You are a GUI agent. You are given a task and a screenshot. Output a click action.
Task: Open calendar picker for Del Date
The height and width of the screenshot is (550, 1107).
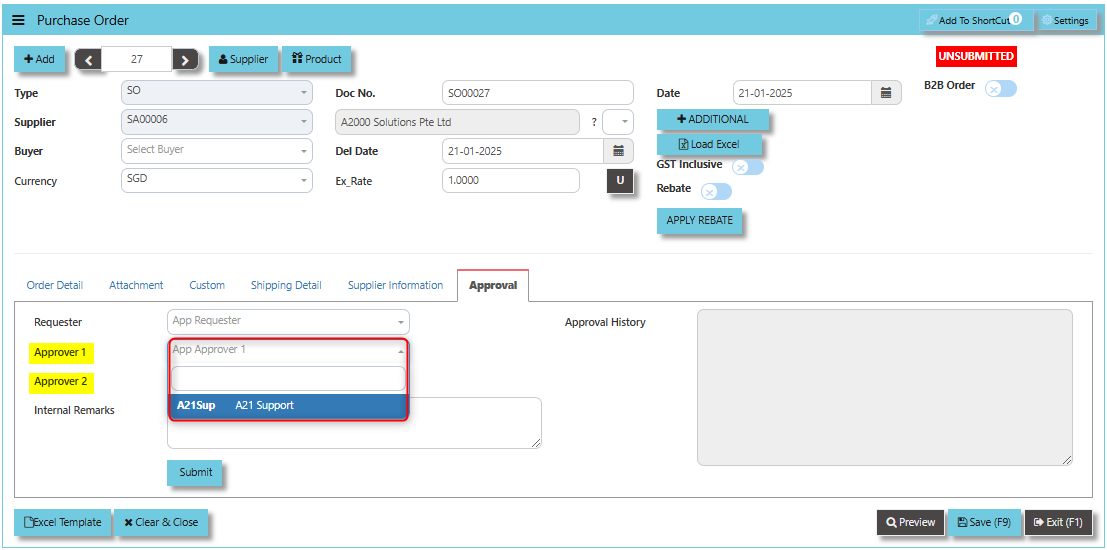point(618,151)
